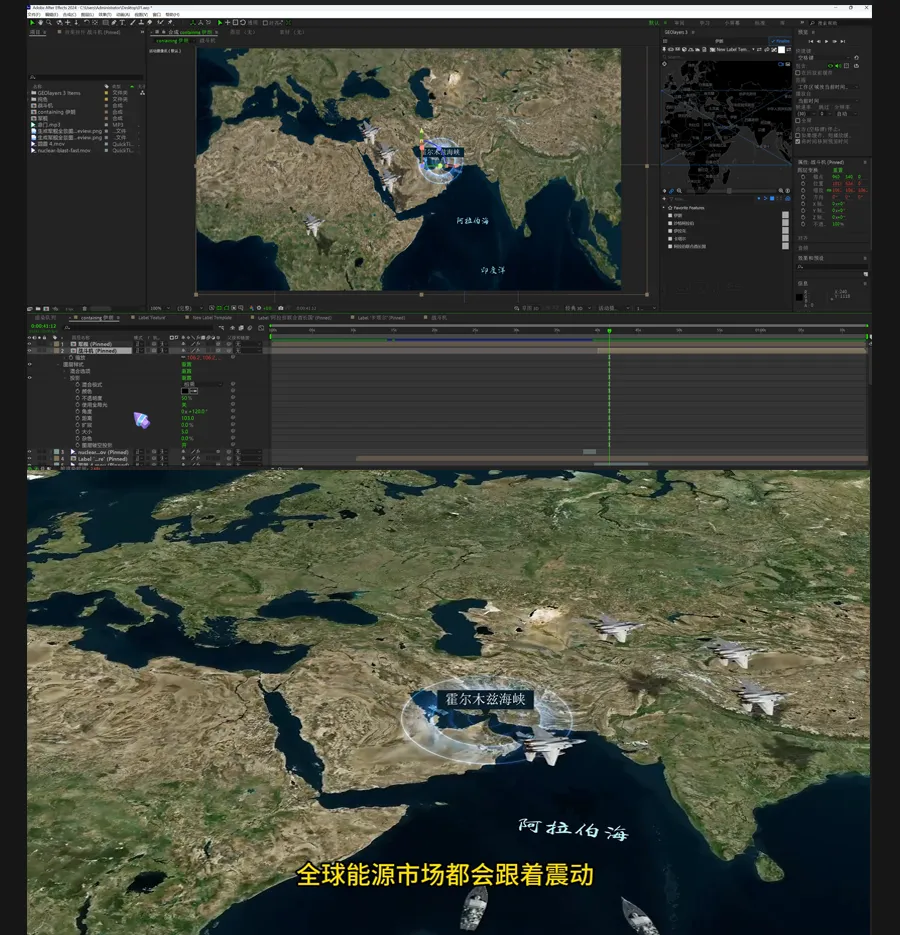This screenshot has height=935, width=900.
Task: Select the Pen tool in toolbar
Action: click(114, 23)
